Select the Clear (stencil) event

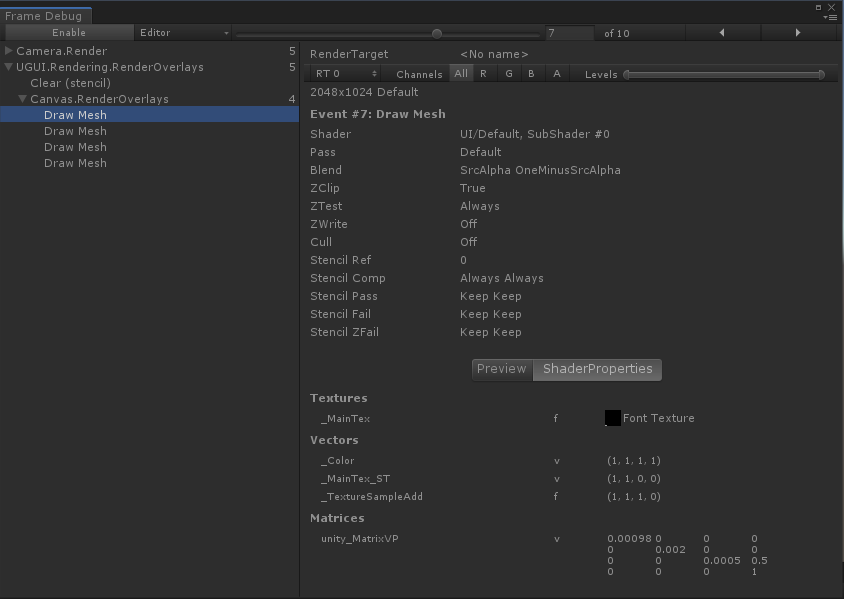(70, 83)
